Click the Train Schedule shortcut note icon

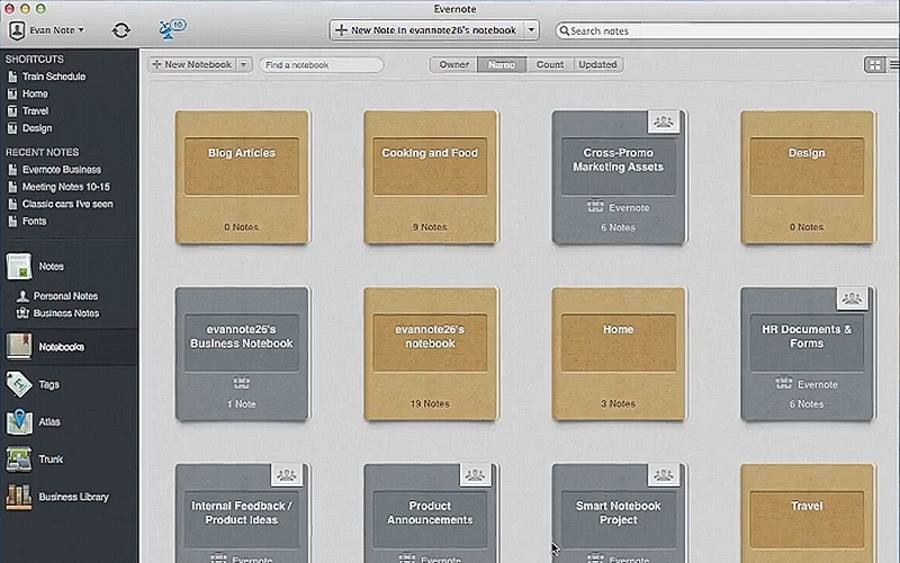13,76
